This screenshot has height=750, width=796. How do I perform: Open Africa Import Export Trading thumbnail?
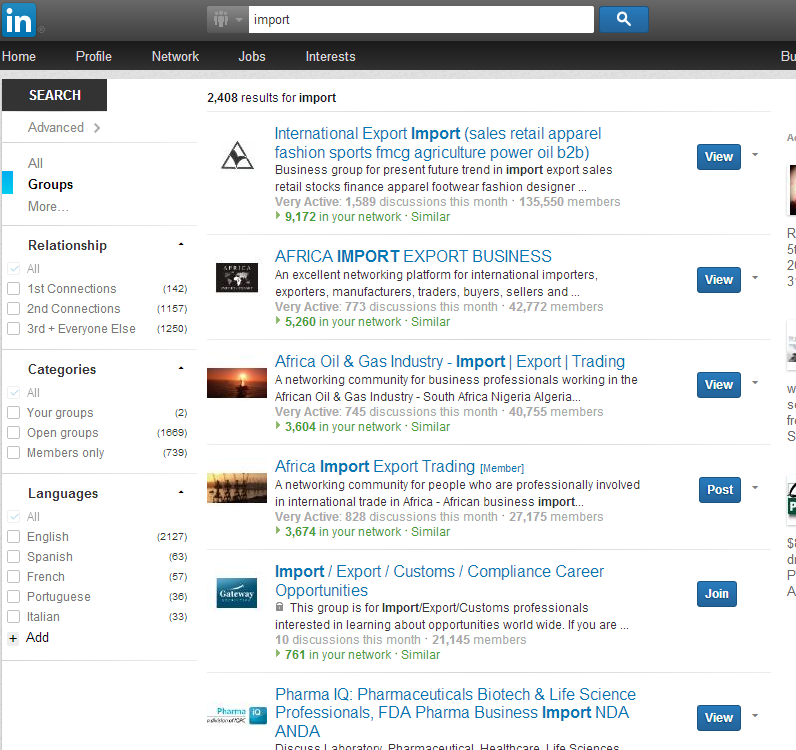tap(237, 488)
